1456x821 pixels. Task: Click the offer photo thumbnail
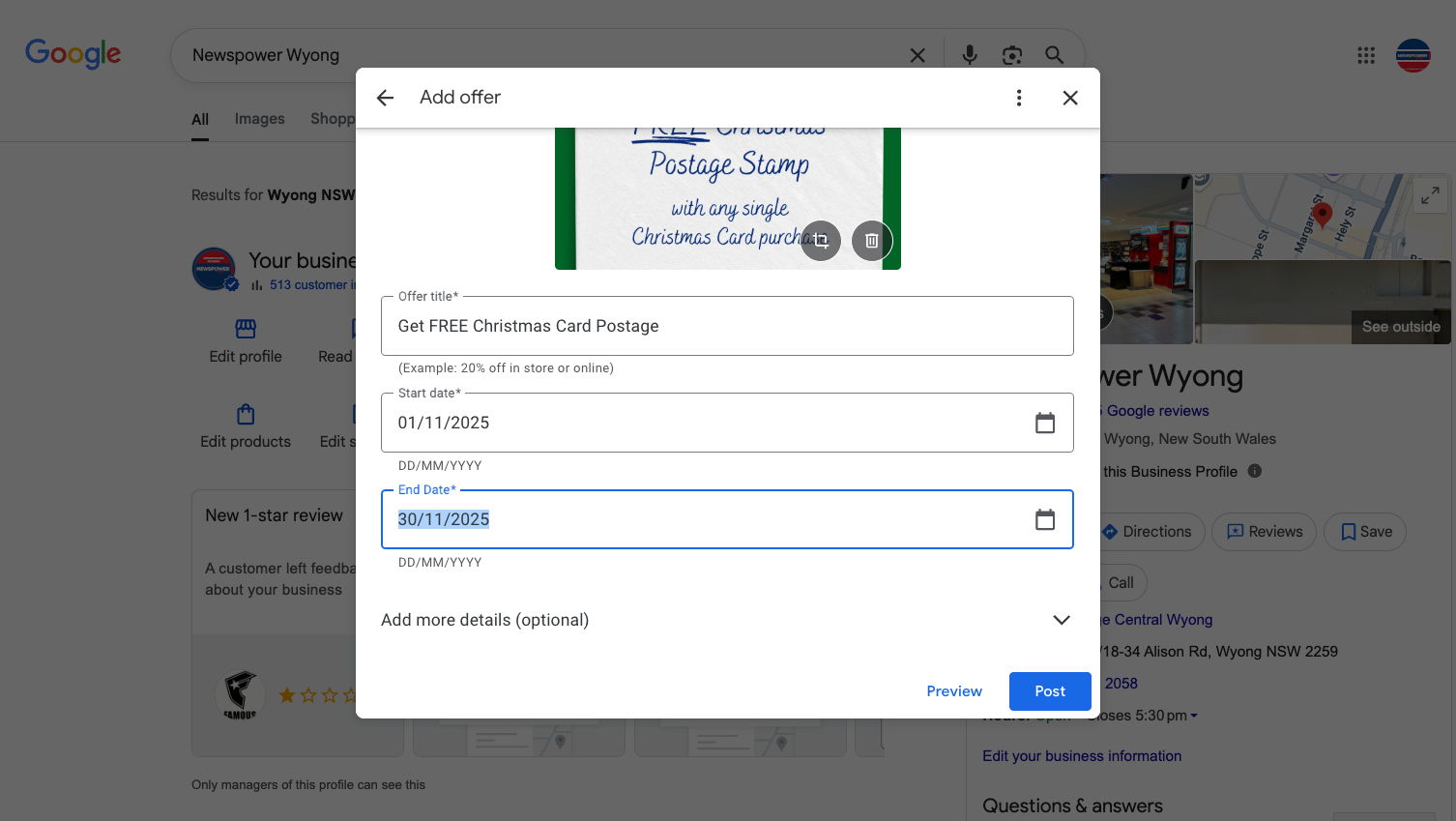[x=727, y=198]
